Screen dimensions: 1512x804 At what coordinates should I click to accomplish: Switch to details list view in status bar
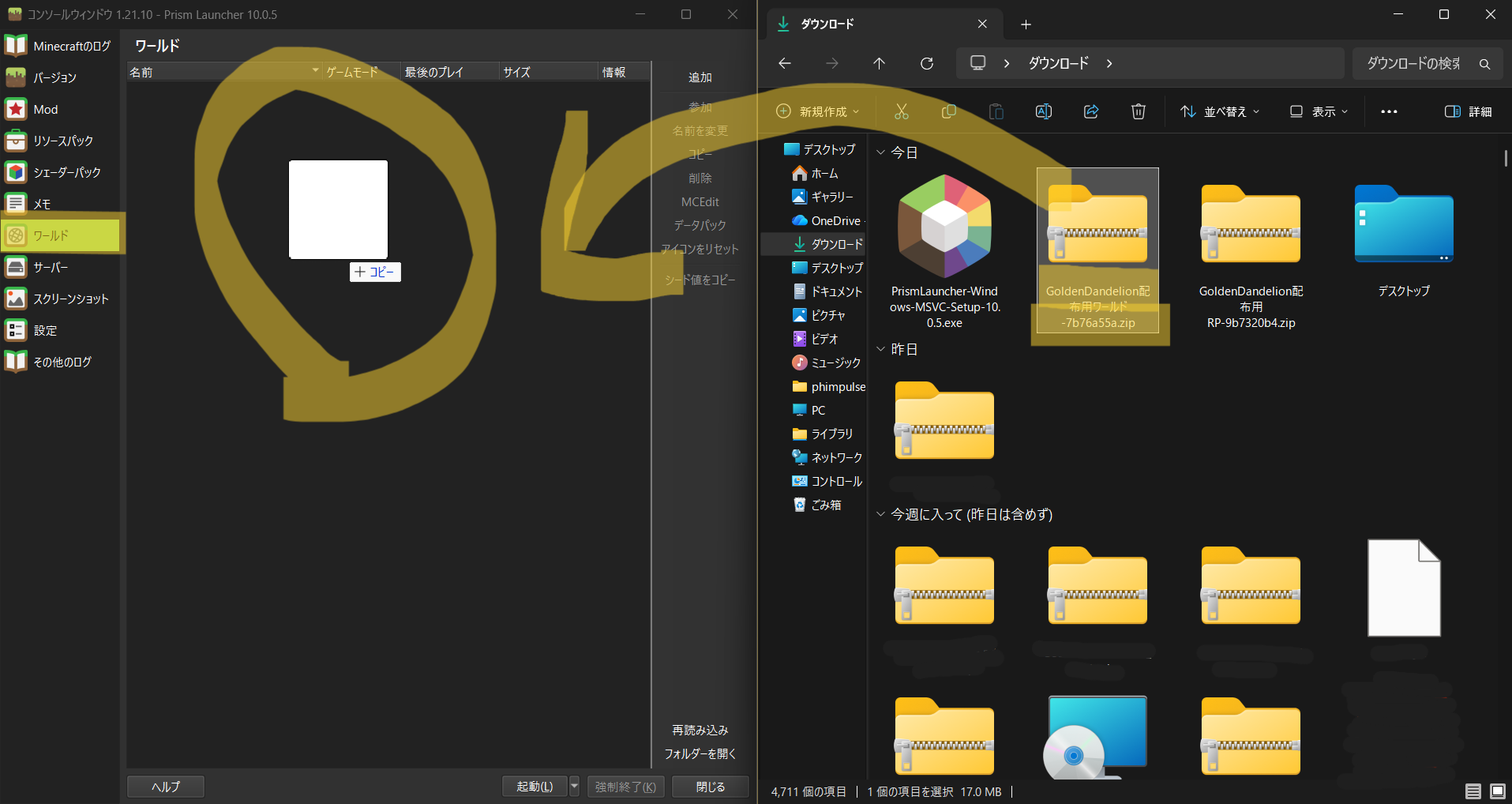point(1473,791)
